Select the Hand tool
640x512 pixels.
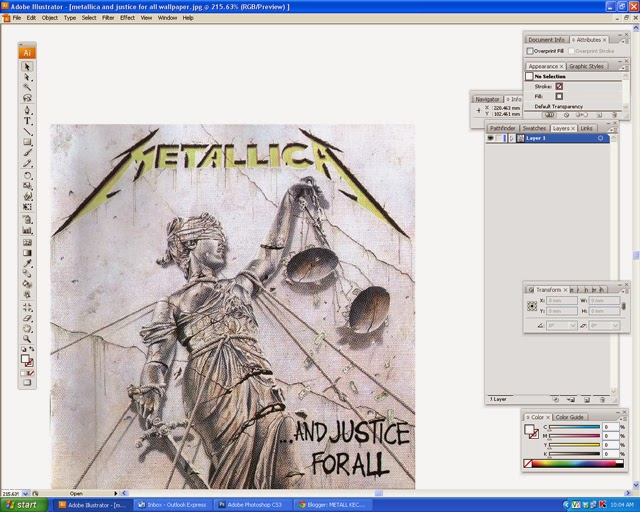[x=27, y=329]
